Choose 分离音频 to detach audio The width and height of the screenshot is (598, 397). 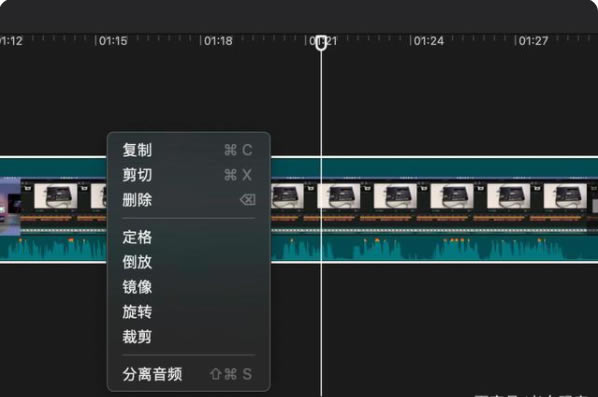[189, 374]
